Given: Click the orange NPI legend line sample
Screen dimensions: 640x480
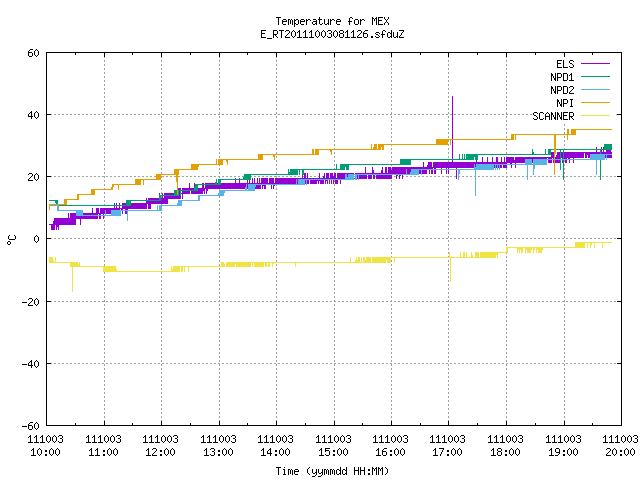Looking at the screenshot, I should [595, 102].
